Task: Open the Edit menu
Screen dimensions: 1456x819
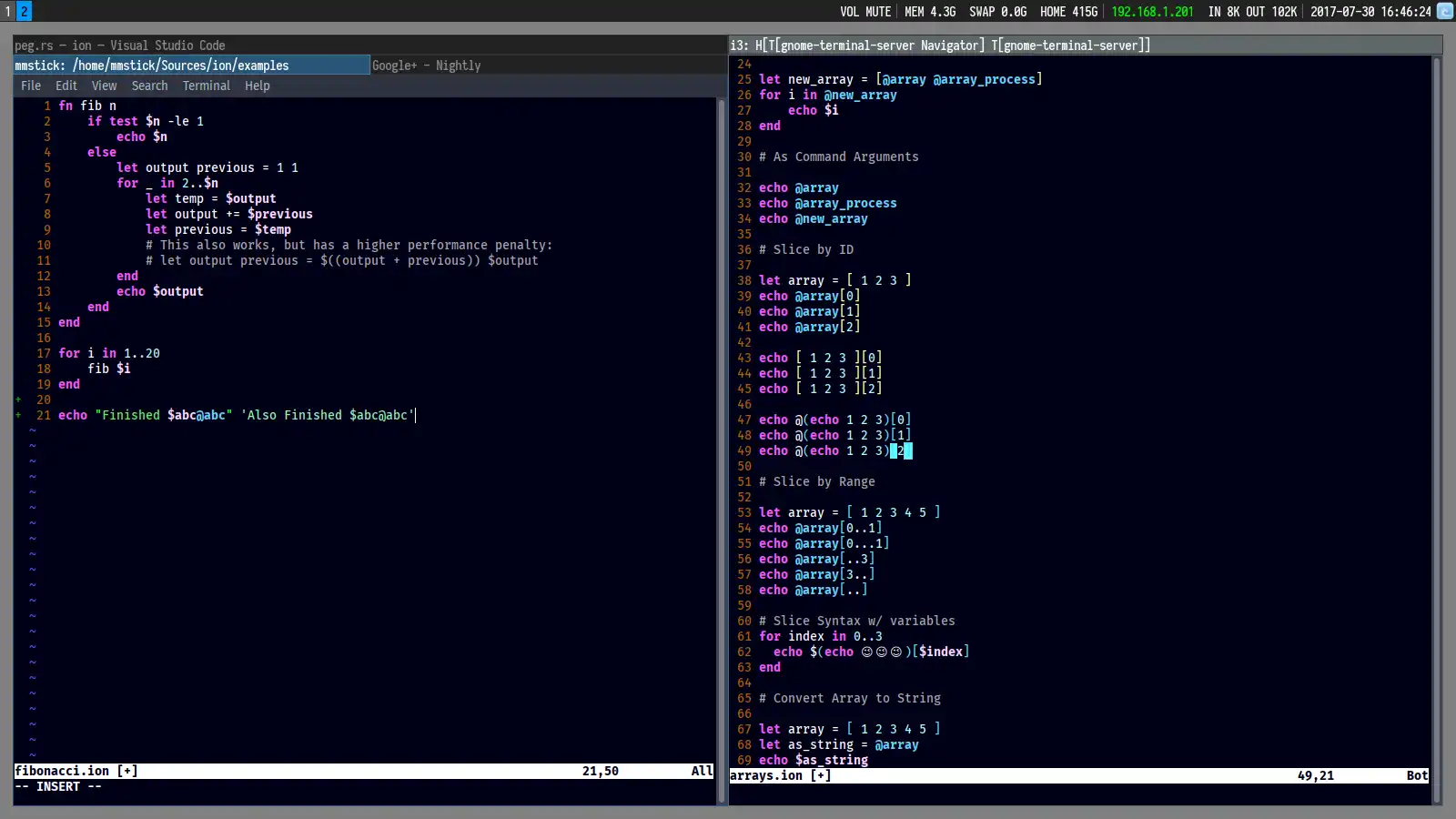Action: (66, 86)
